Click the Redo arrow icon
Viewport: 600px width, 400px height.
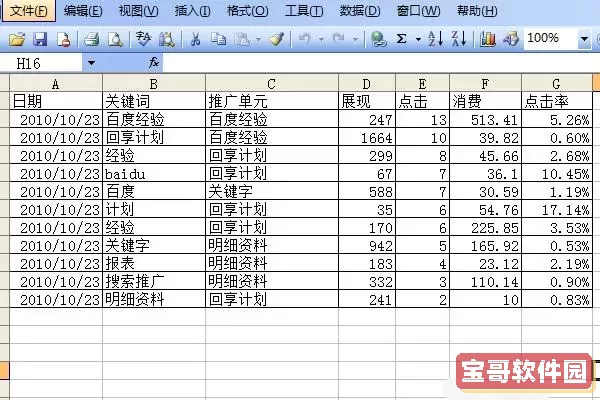[339, 39]
